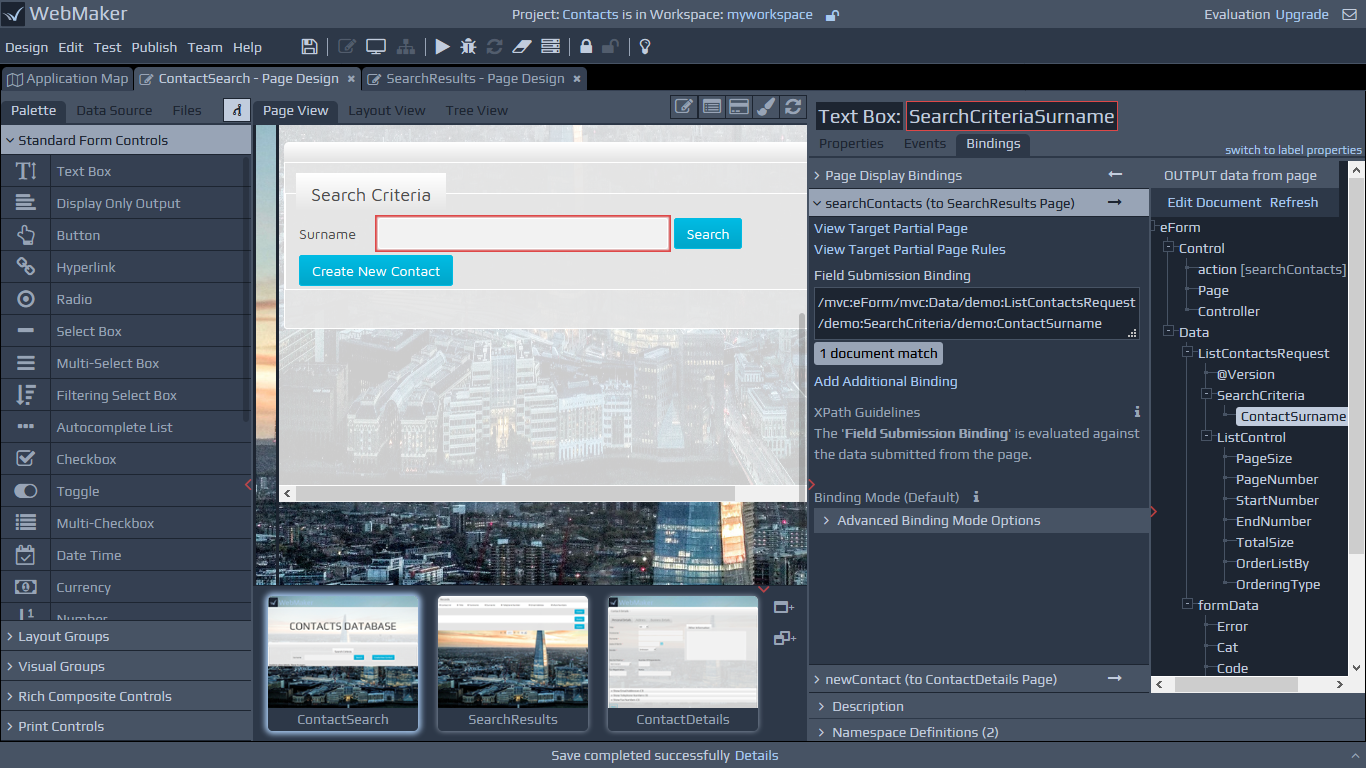Switch to Layout View tab

click(387, 110)
